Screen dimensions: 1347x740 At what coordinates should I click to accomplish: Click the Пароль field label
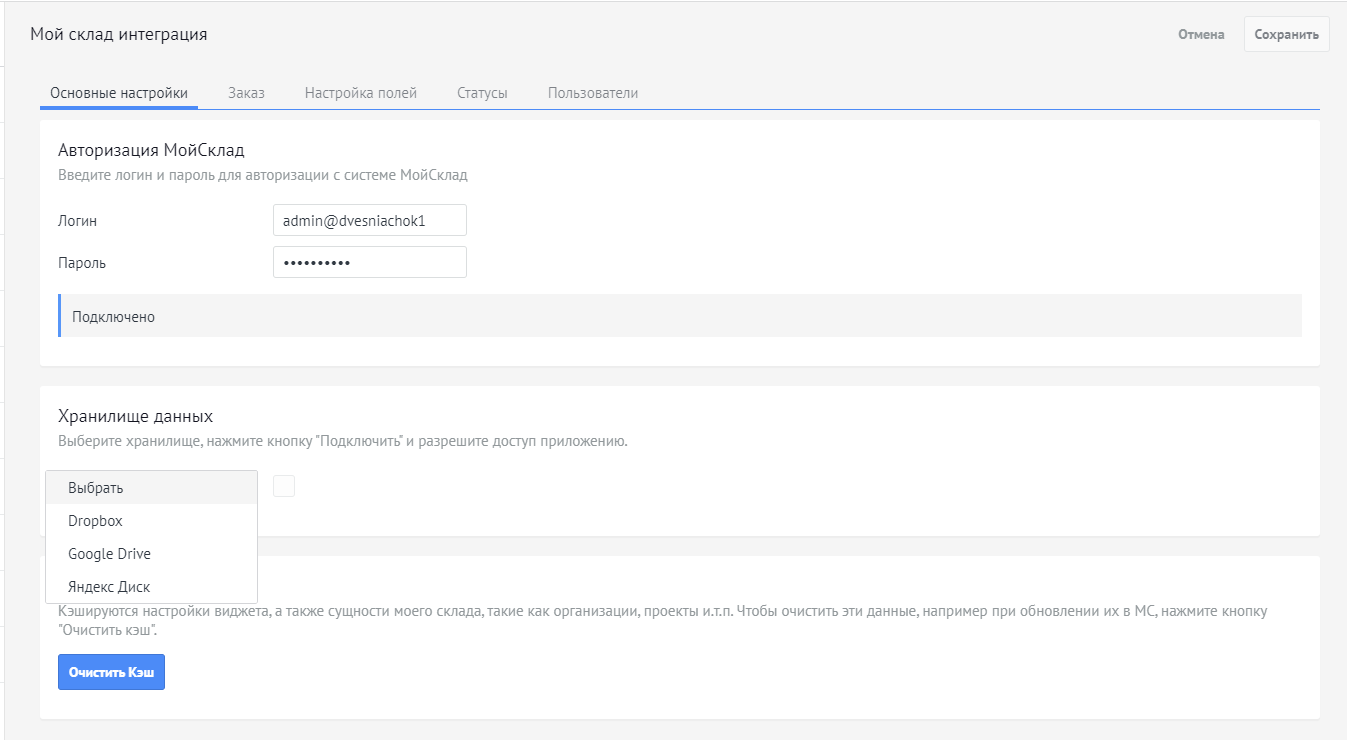coord(82,263)
